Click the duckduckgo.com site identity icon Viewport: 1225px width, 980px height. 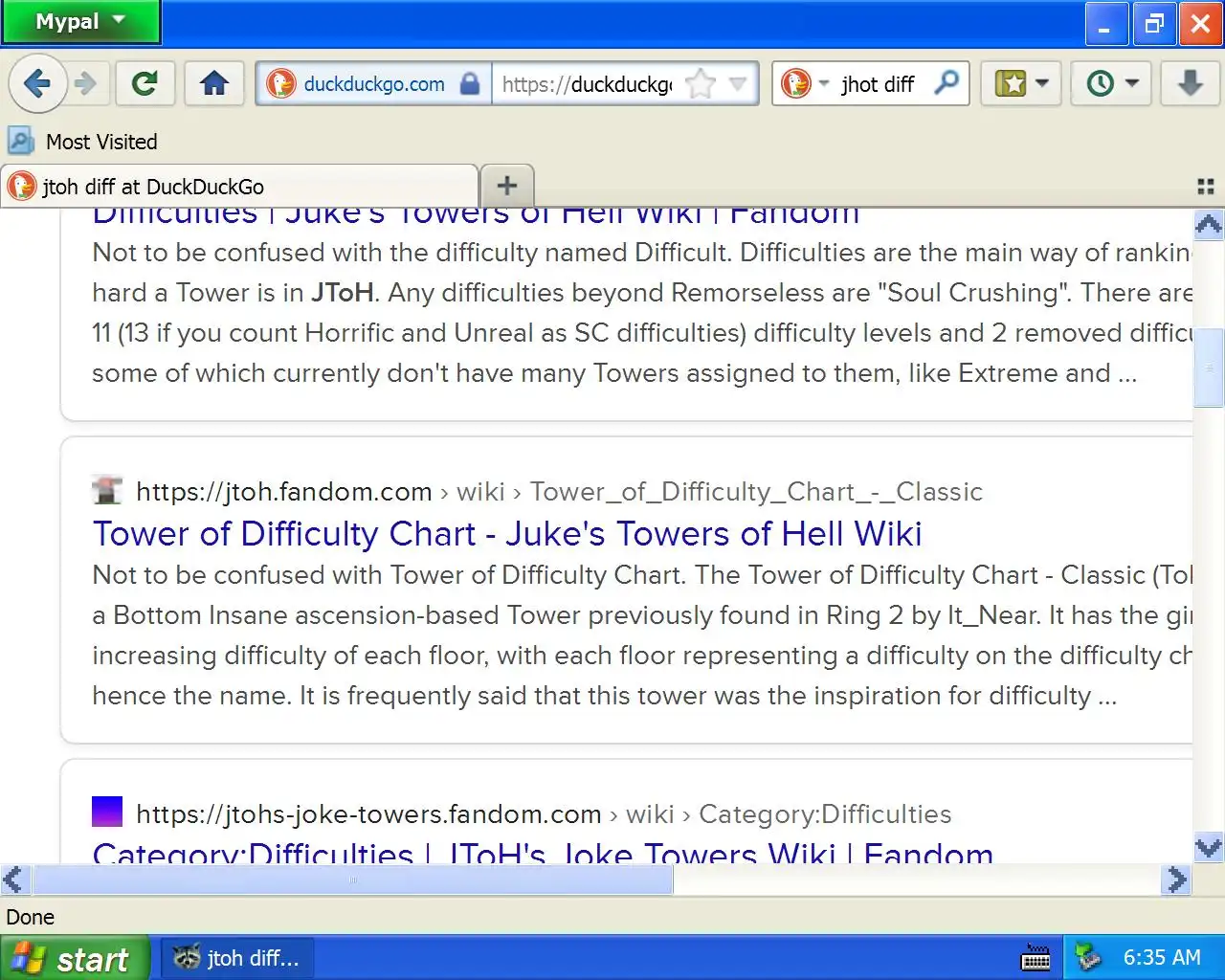280,84
